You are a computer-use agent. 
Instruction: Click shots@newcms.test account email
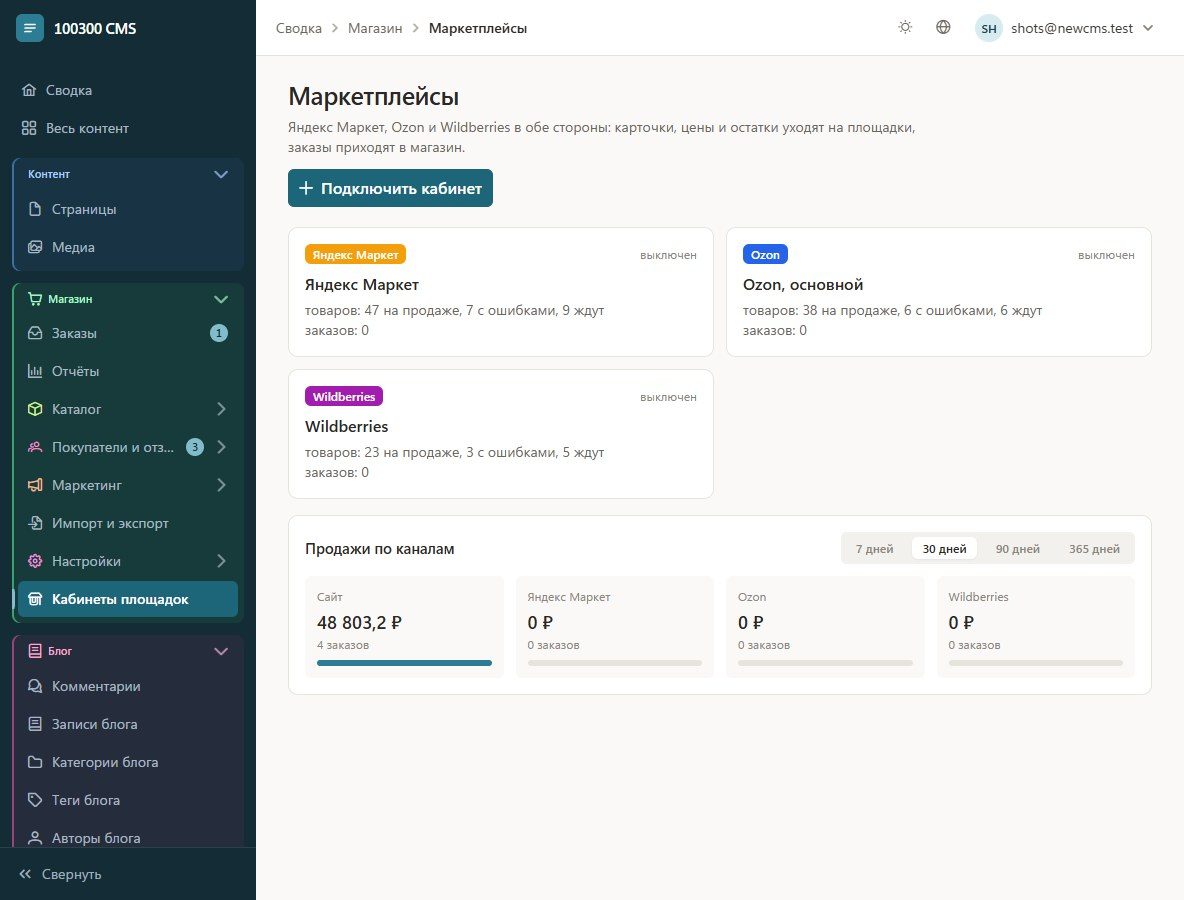click(1071, 28)
